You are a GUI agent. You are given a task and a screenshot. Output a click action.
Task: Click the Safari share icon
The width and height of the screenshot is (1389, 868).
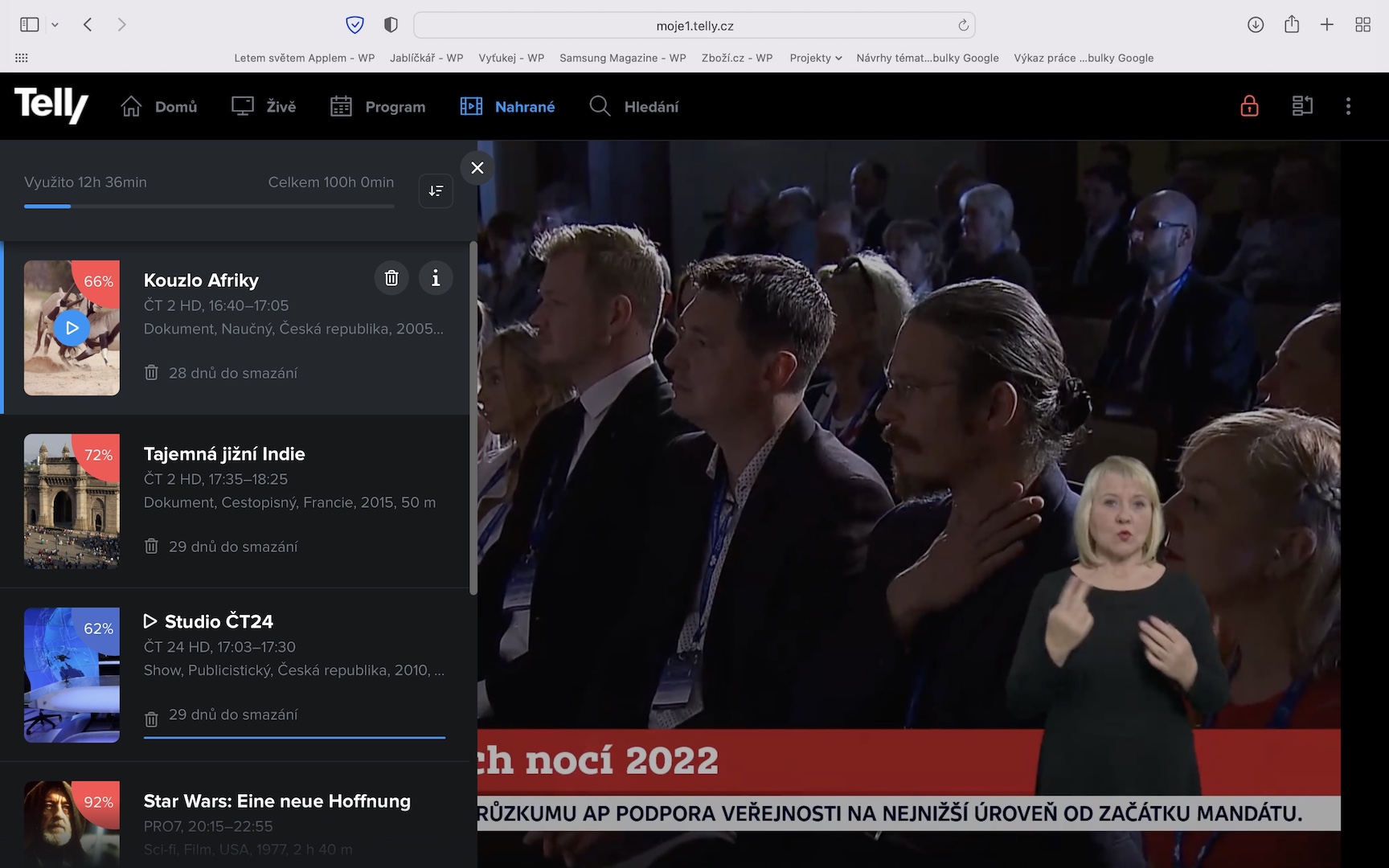tap(1292, 25)
